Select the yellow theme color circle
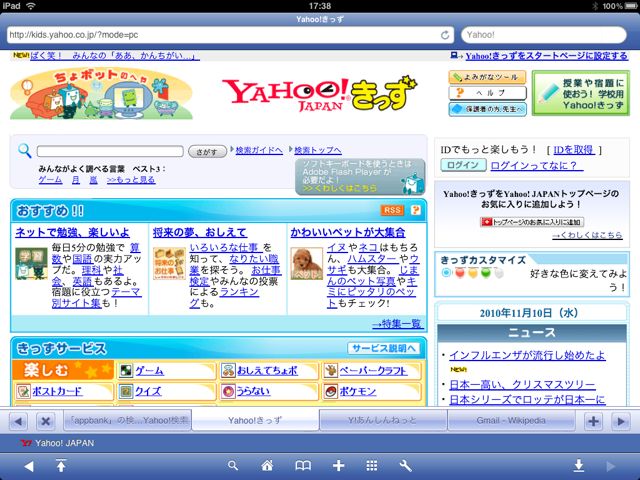The image size is (640, 480). [473, 272]
